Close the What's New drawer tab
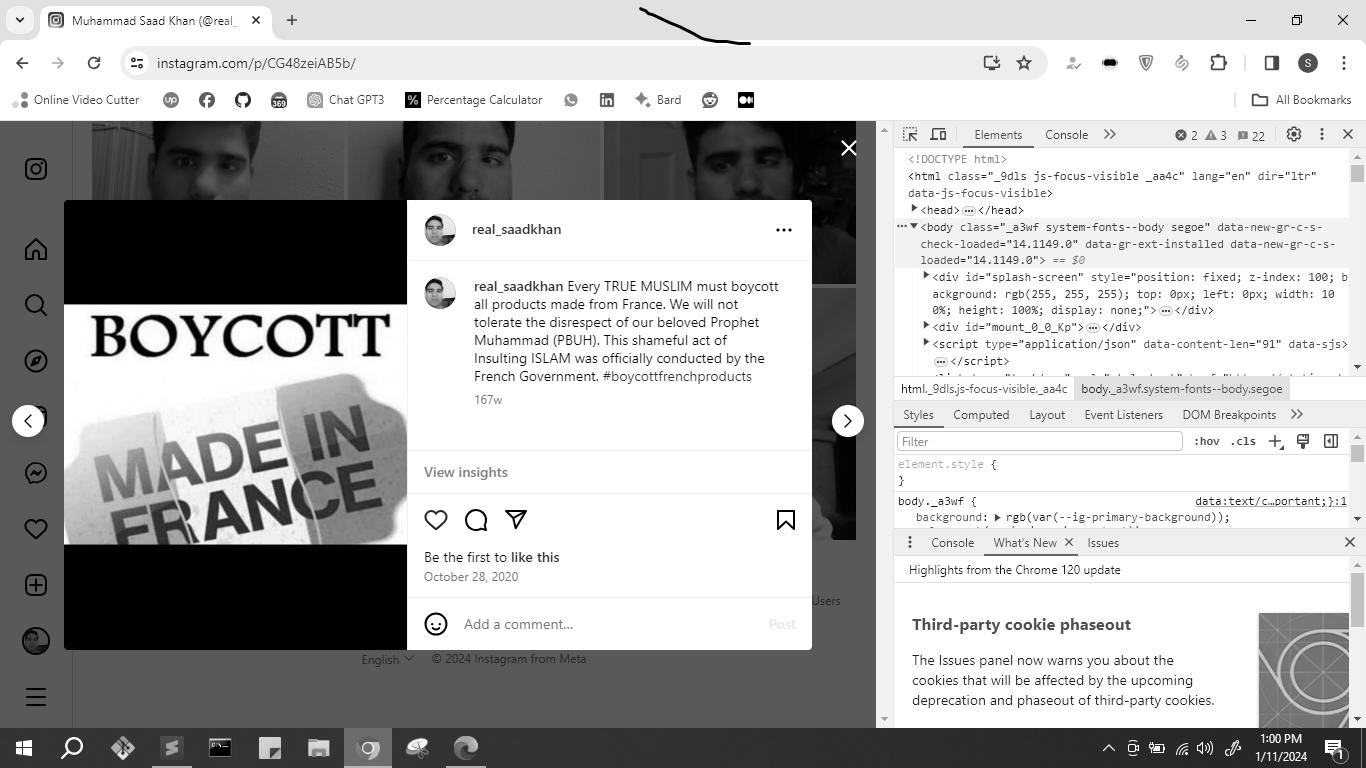This screenshot has width=1366, height=768. coord(1068,542)
